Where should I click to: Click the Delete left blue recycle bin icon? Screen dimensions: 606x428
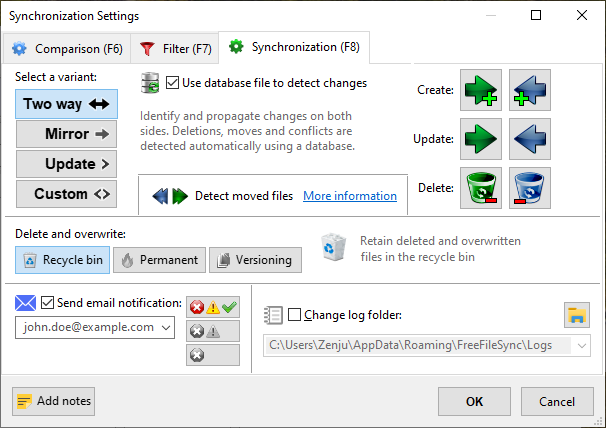(530, 188)
